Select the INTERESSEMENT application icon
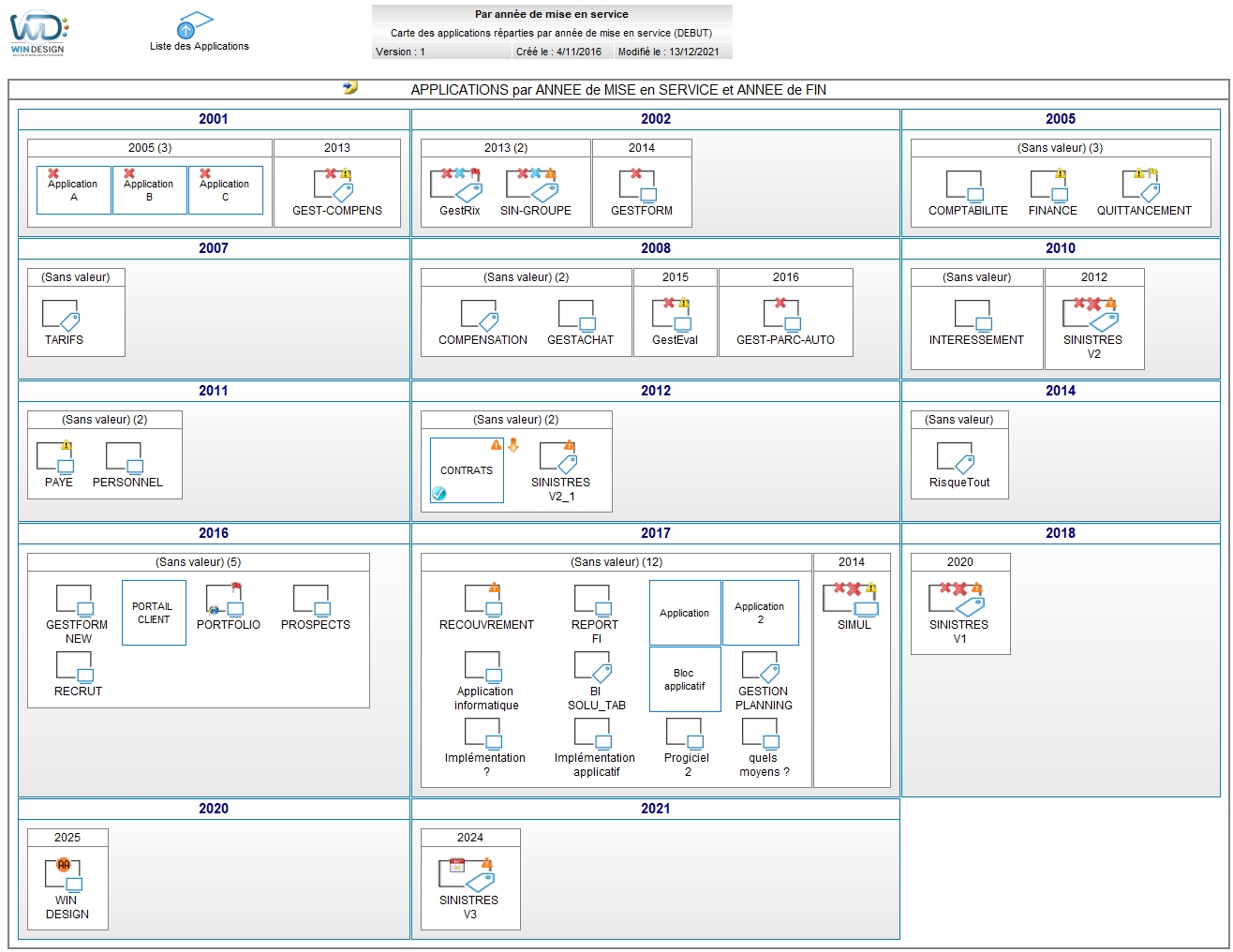The width and height of the screenshot is (1233, 952). [974, 315]
